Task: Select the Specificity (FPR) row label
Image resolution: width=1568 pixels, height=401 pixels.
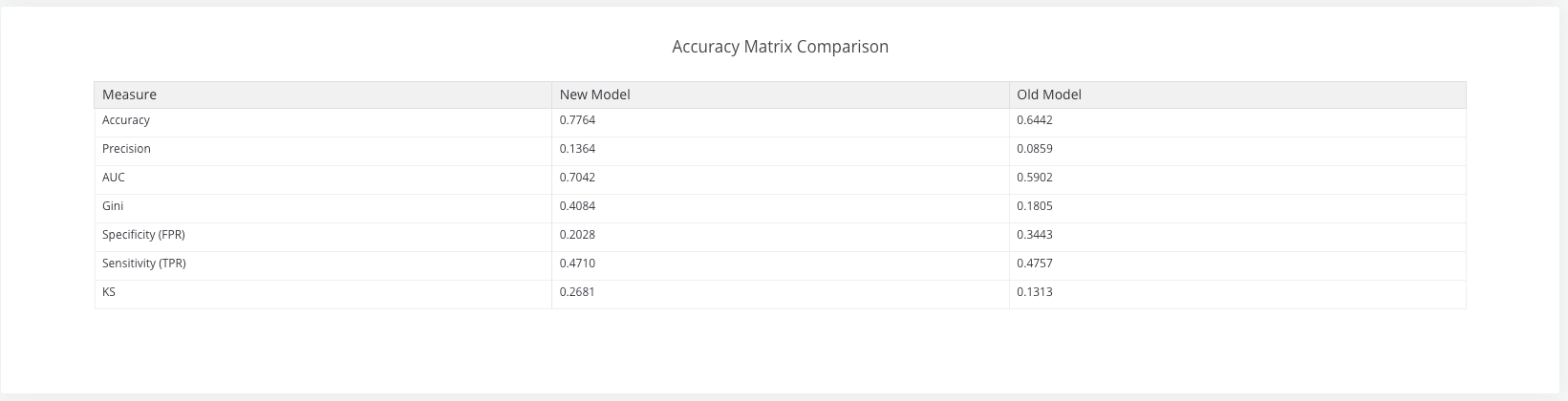Action: [x=143, y=235]
